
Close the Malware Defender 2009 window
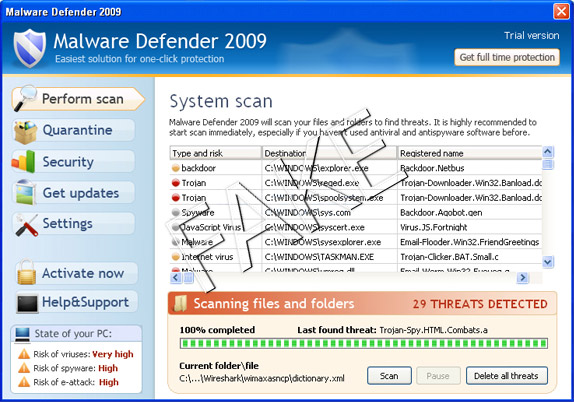coord(561,11)
